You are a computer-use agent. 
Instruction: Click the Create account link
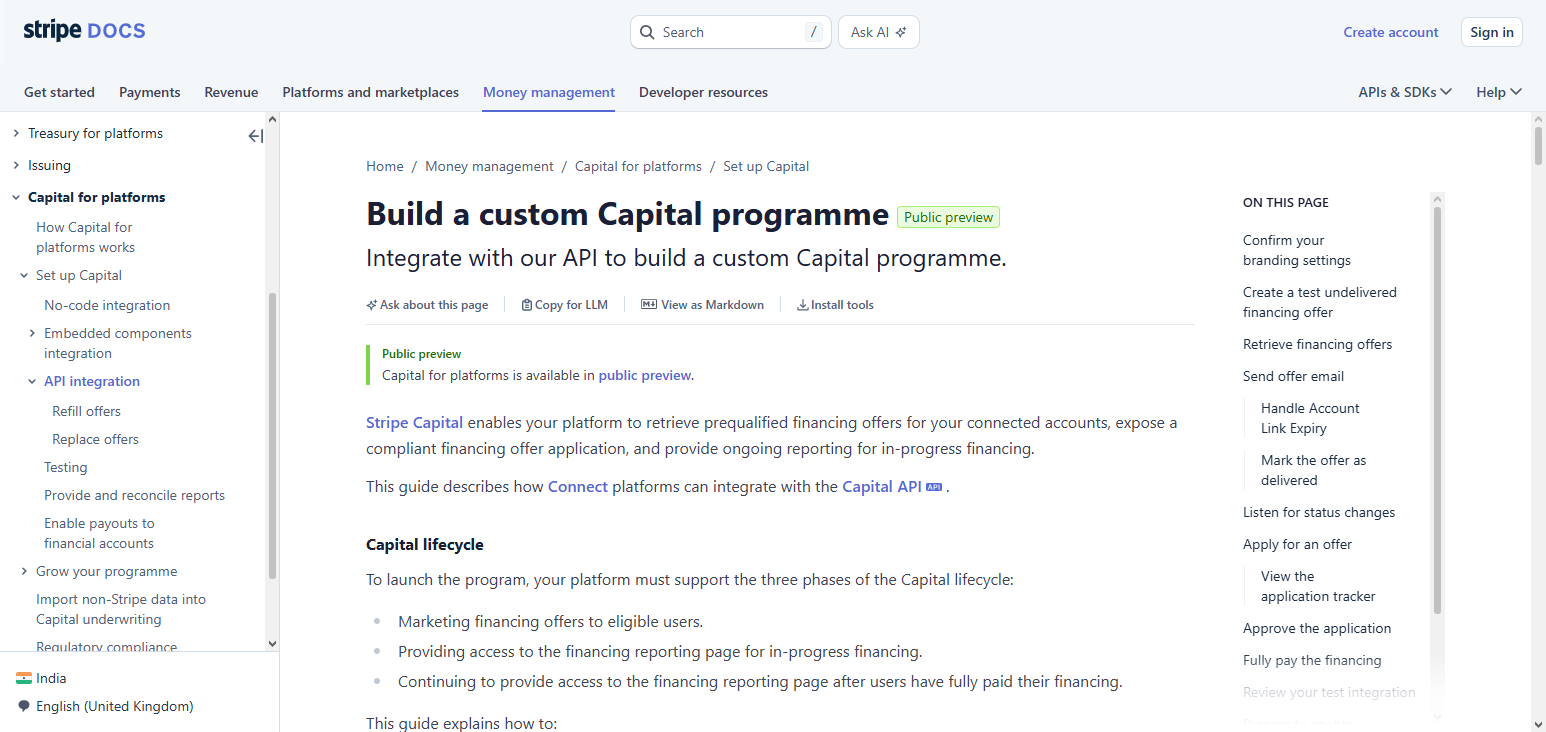coord(1391,32)
